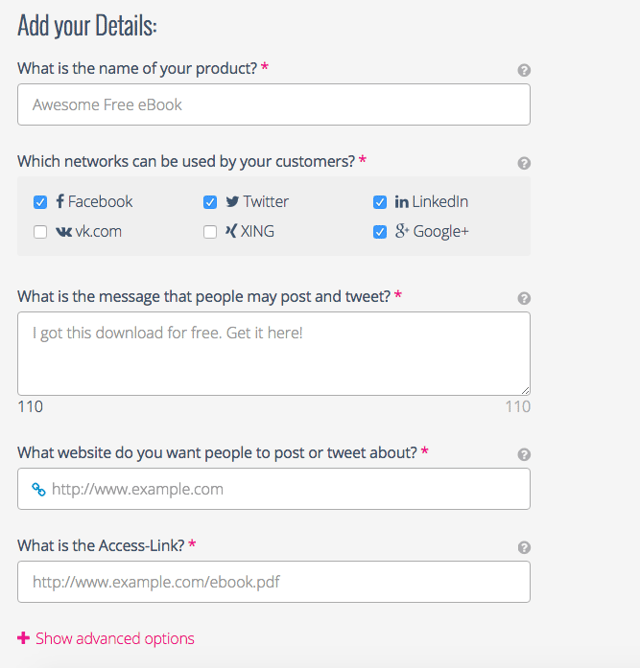The image size is (640, 668).
Task: Deselect the LinkedIn checkbox
Action: [380, 202]
